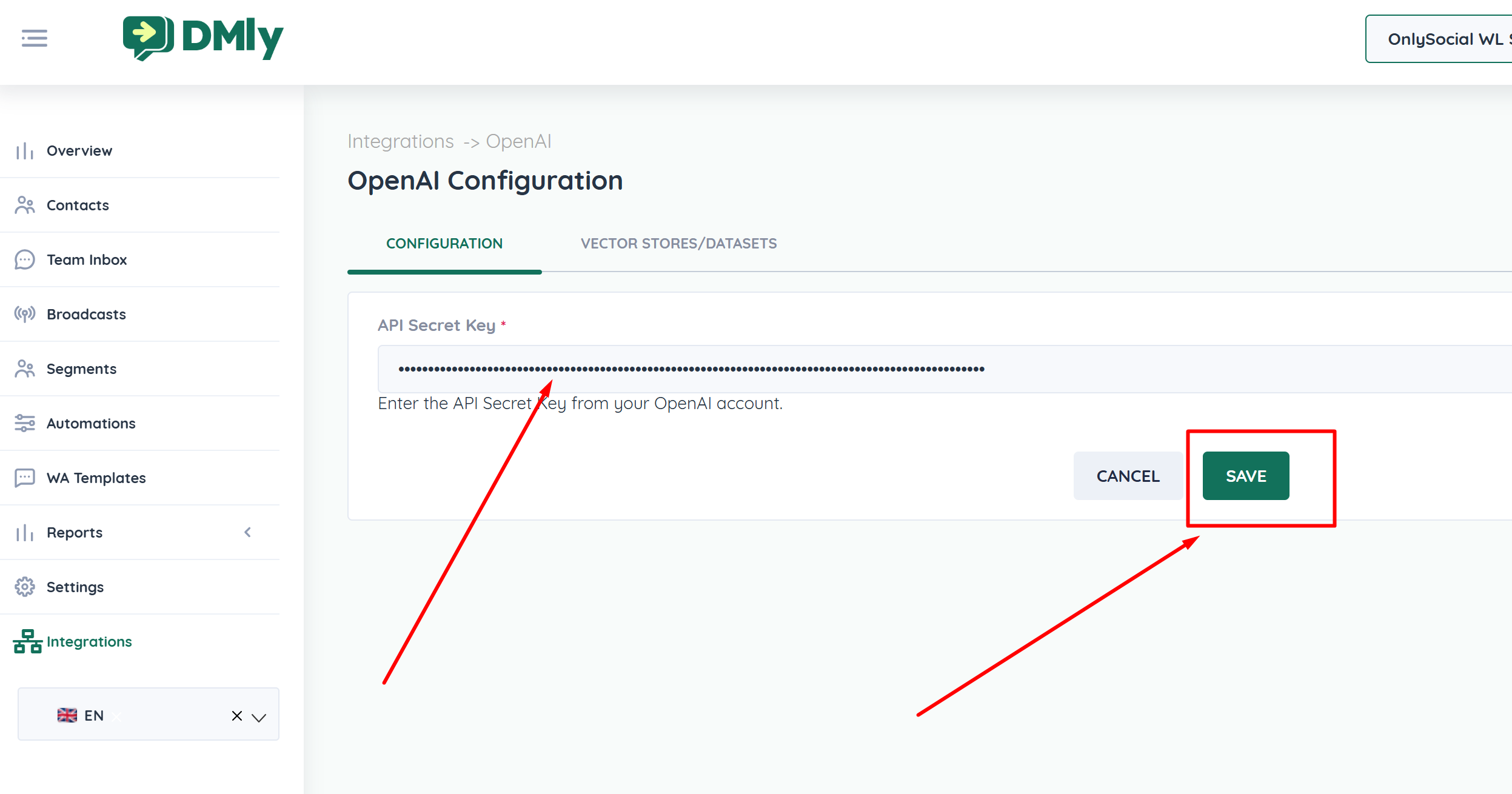Click the hamburger menu icon

tap(34, 38)
